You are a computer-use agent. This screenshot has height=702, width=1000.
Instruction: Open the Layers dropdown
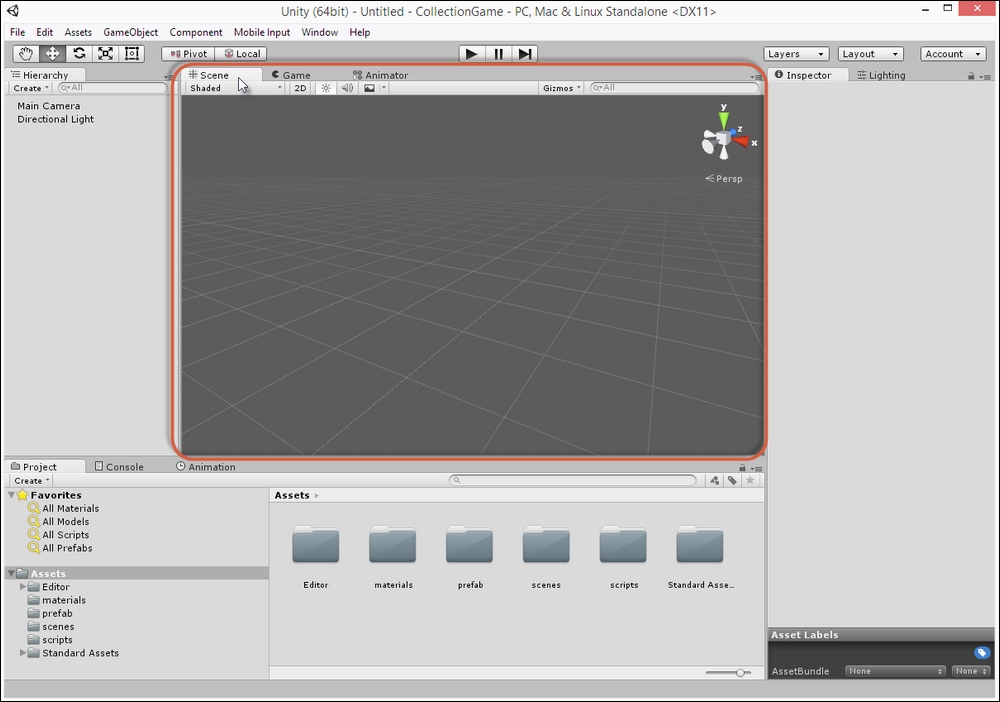796,54
